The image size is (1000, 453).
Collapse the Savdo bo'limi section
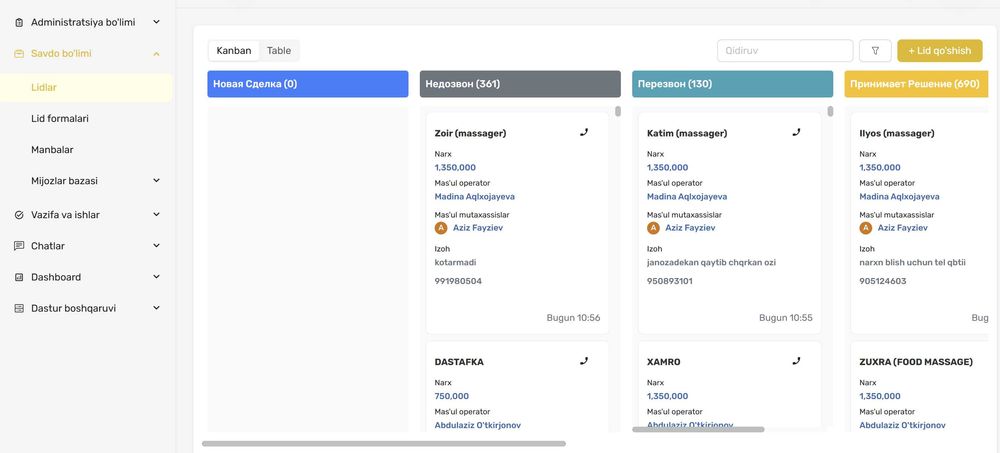click(156, 53)
